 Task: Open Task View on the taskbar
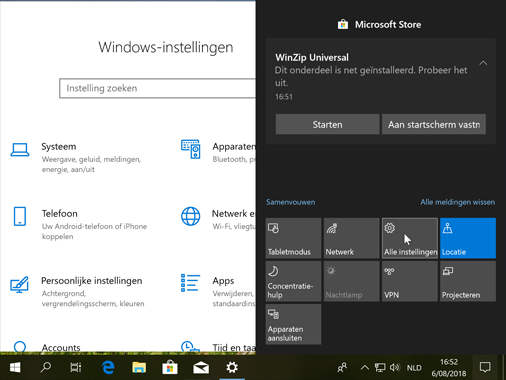pos(76,368)
